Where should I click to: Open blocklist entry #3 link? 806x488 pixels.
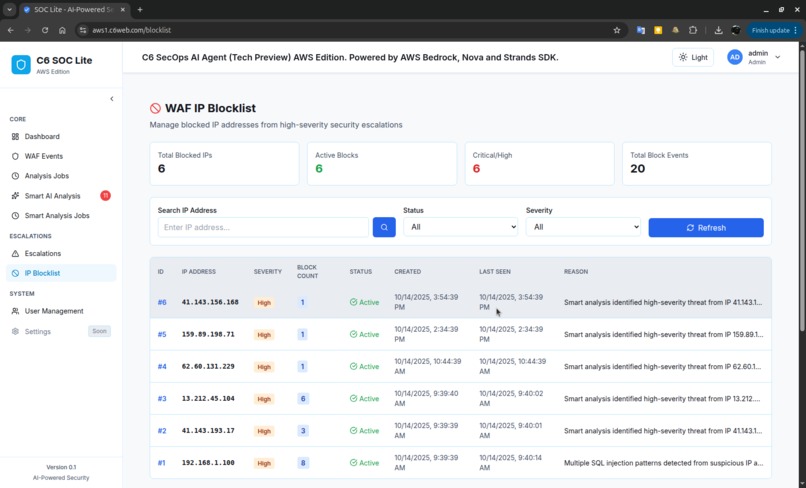162,399
